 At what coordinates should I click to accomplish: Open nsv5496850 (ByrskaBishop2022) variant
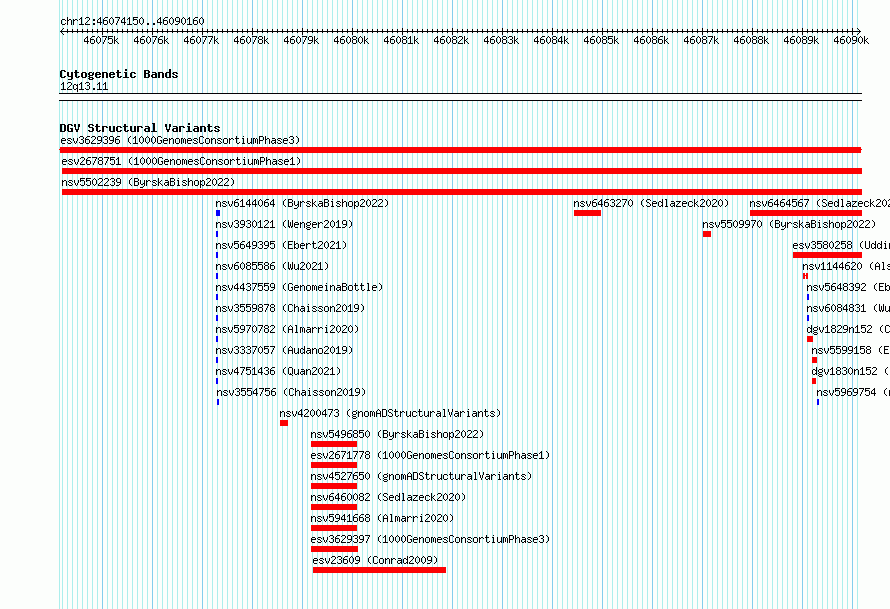pos(397,434)
